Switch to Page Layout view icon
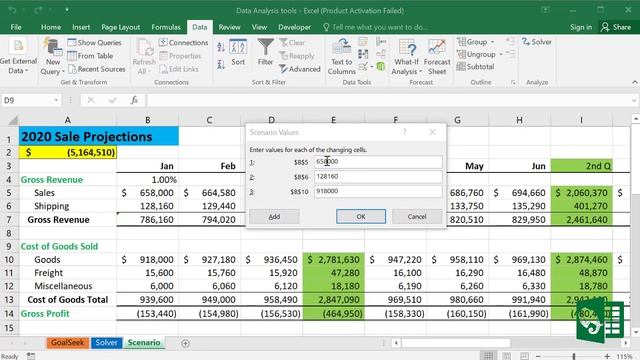The image size is (640, 360). click(507, 356)
